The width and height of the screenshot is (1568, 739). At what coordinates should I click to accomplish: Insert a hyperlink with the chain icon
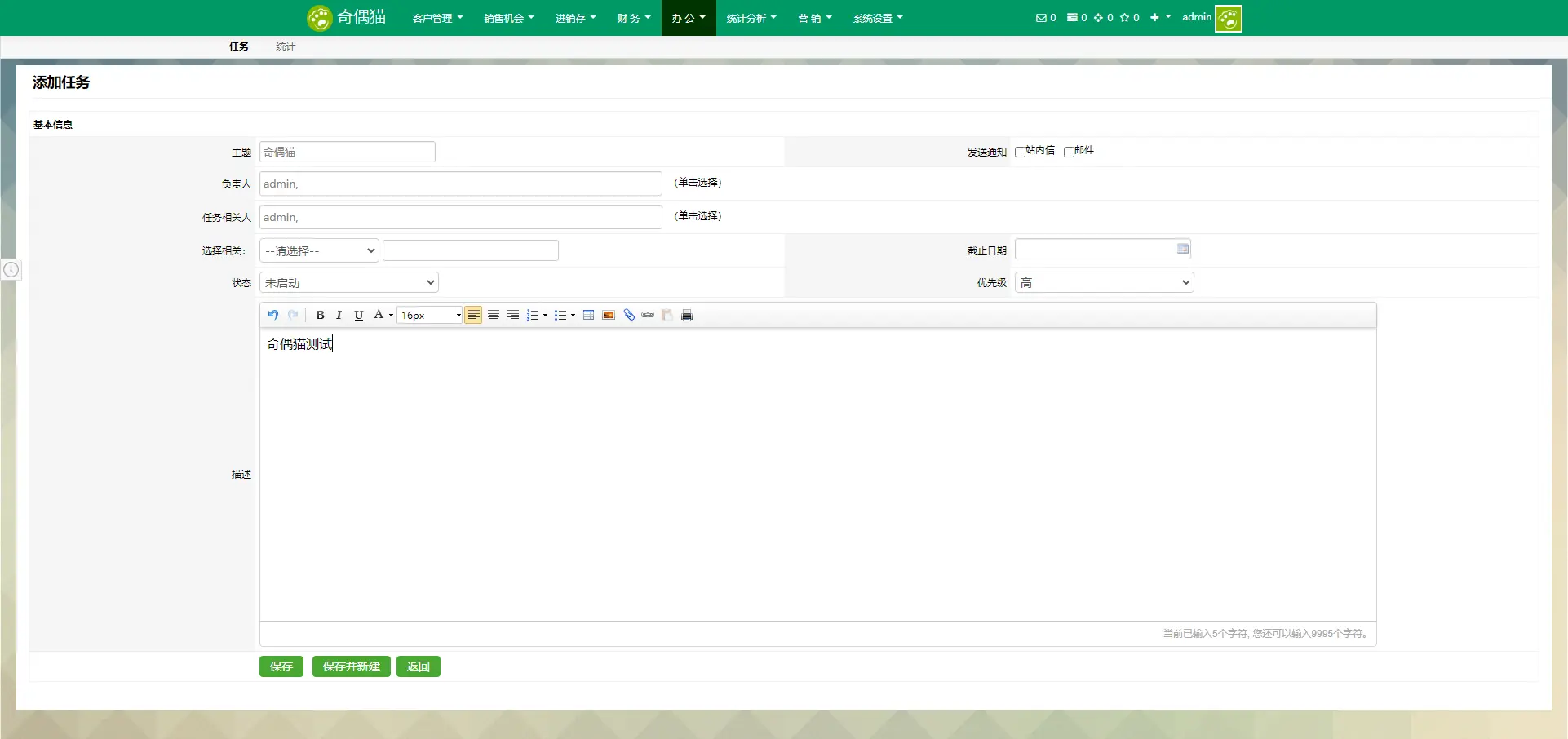click(x=648, y=315)
